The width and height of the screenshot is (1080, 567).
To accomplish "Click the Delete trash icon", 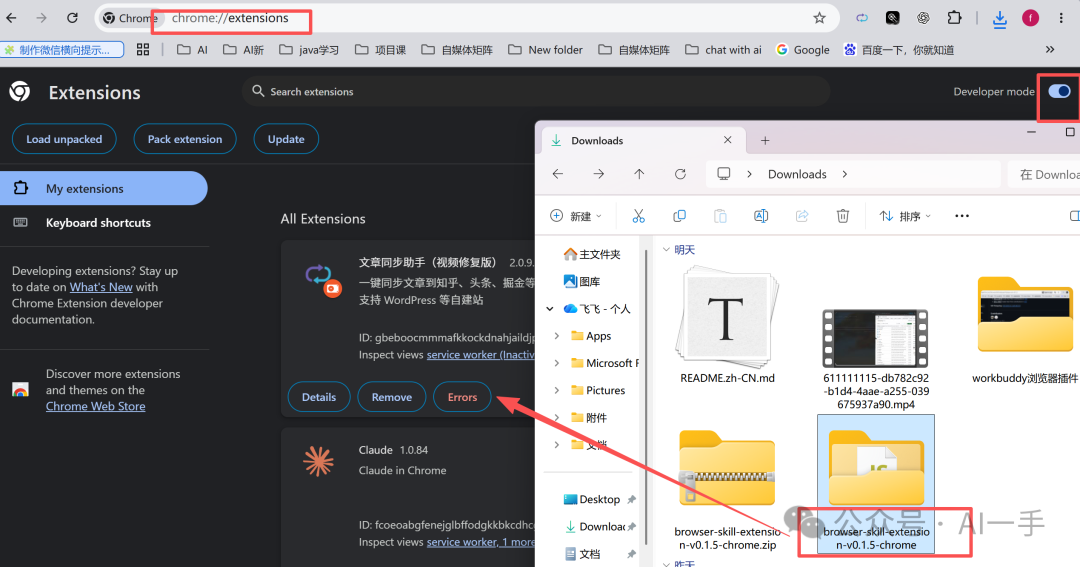I will (x=842, y=216).
